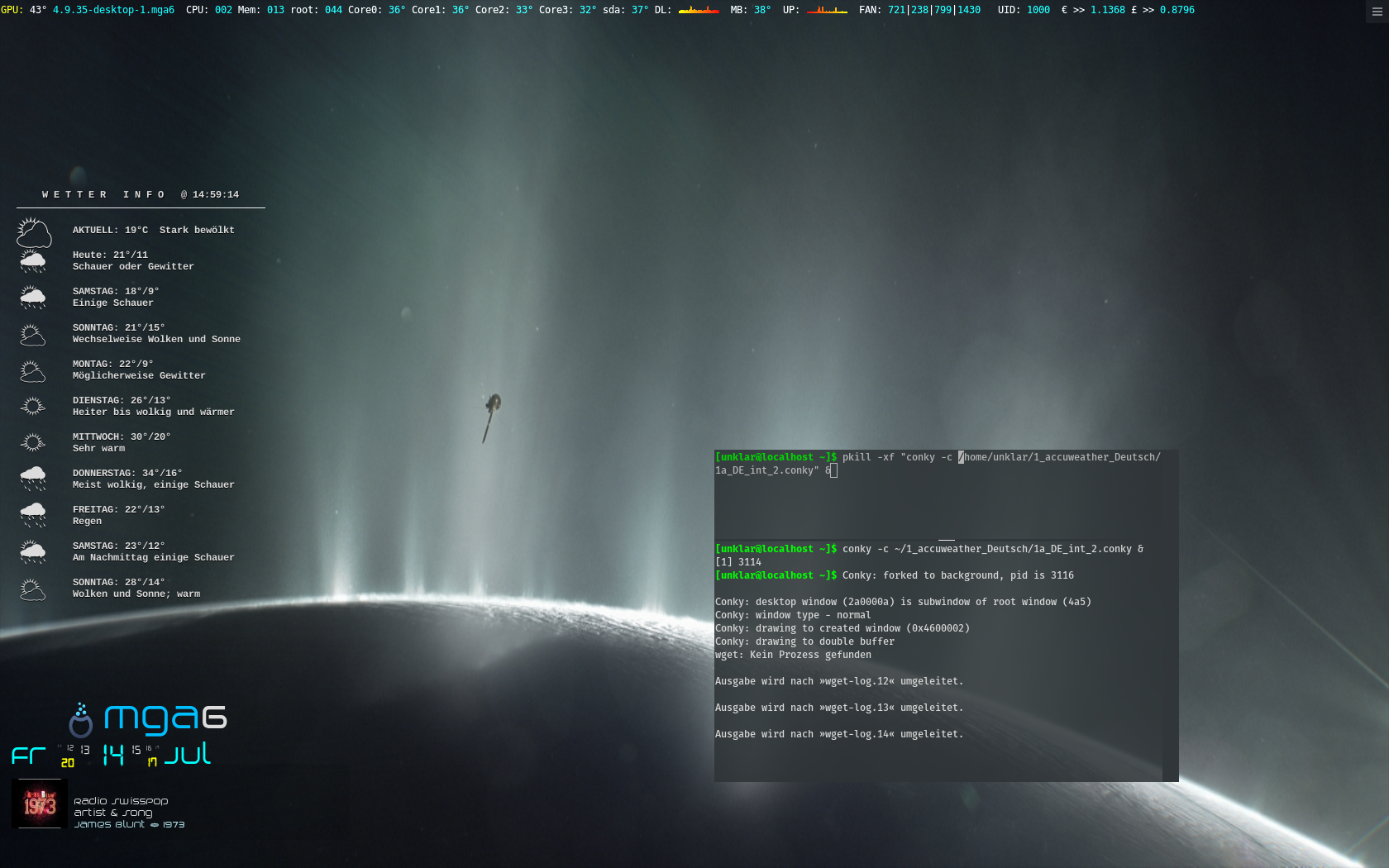Click the 'Radio Swisspop' label

[121, 801]
